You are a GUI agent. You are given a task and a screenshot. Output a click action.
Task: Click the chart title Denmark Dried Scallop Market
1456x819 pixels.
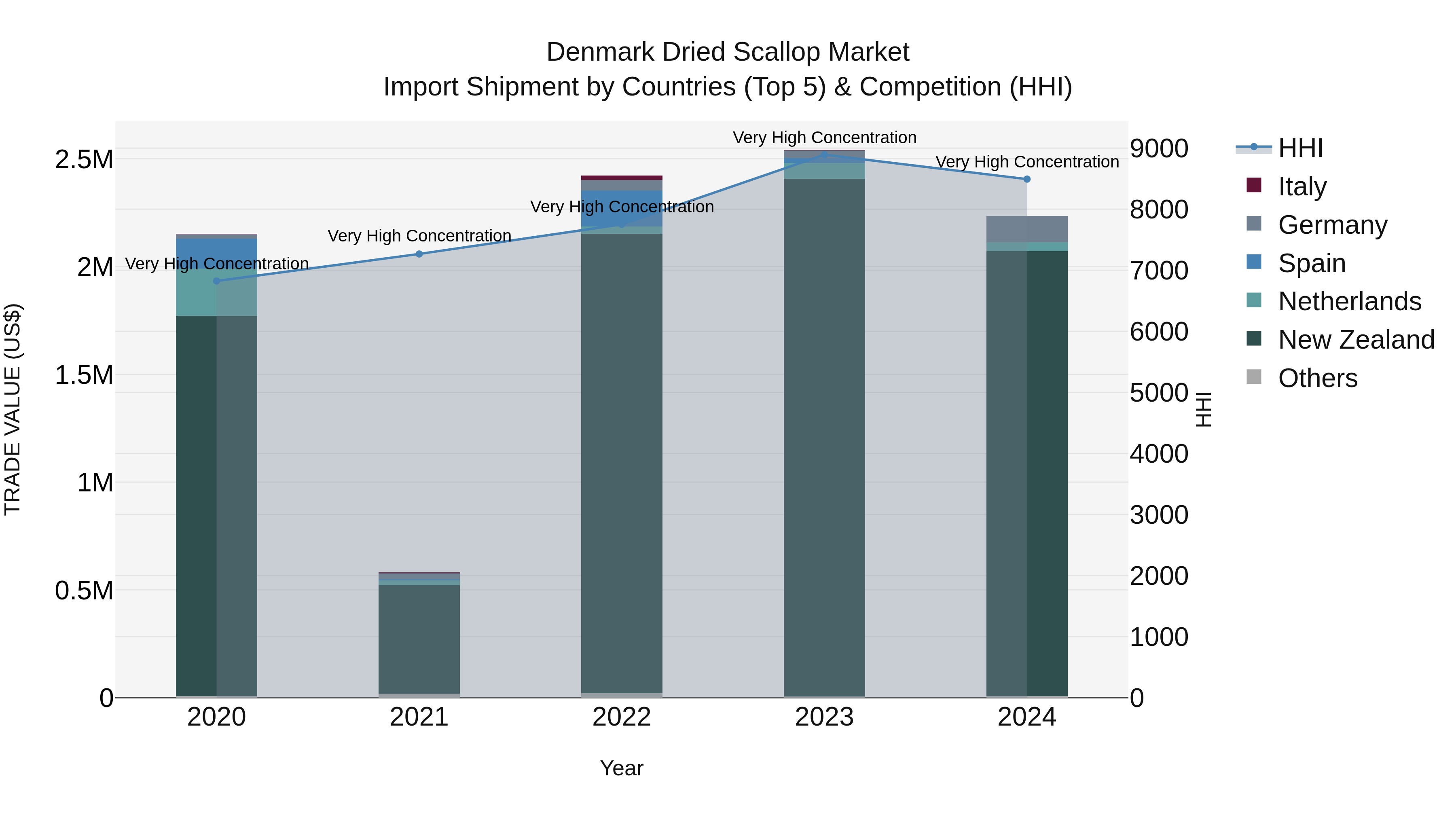[728, 52]
